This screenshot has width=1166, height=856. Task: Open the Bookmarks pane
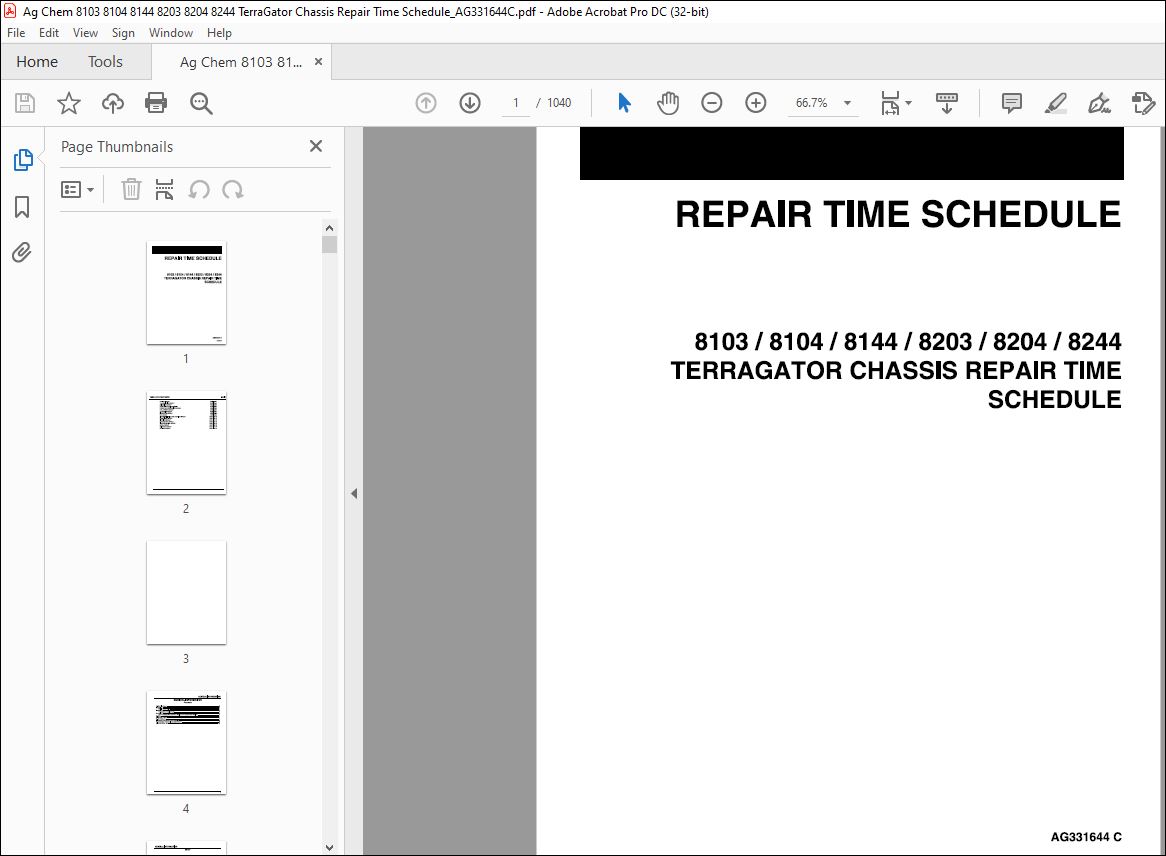click(x=22, y=207)
